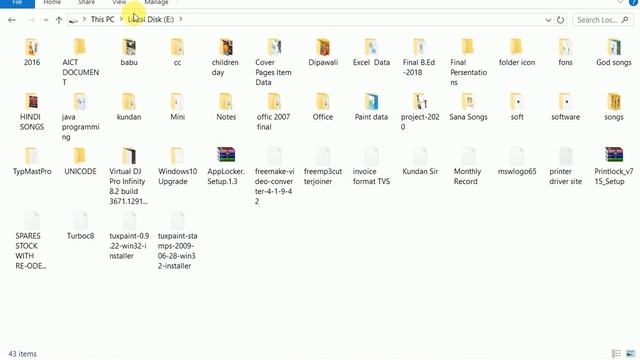Select the children day folder
The image size is (640, 360).
(x=225, y=57)
